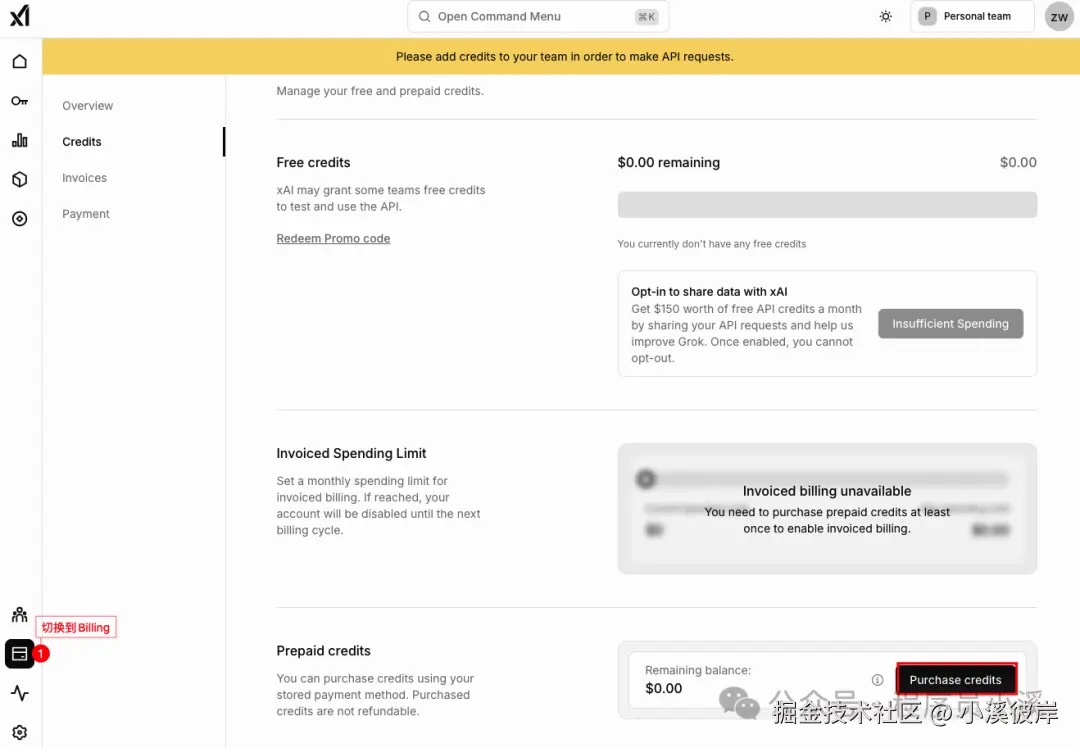Viewport: 1080px width, 748px height.
Task: Click the Redeem Promo code link
Action: pyautogui.click(x=333, y=238)
